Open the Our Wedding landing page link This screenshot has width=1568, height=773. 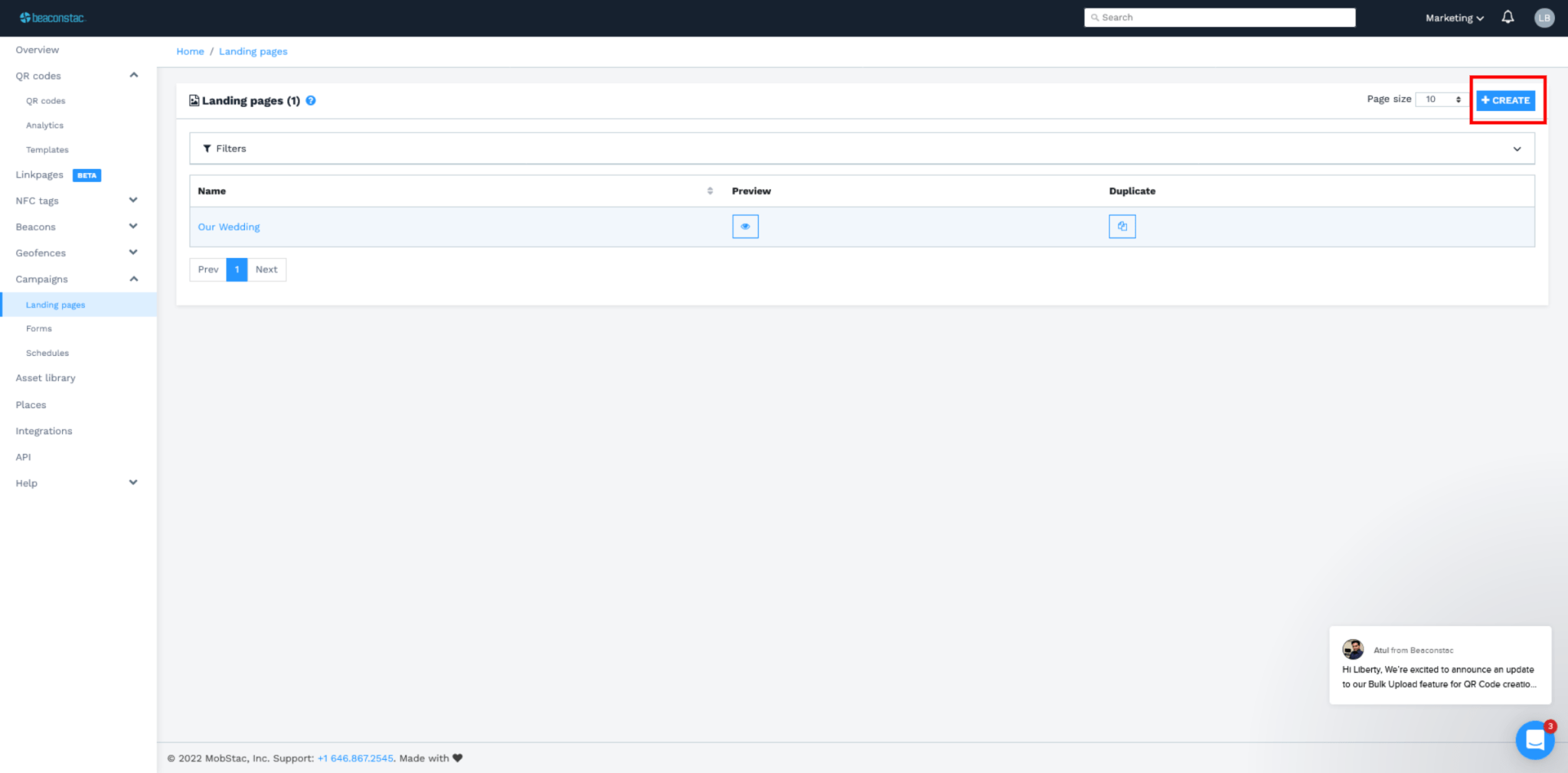229,227
